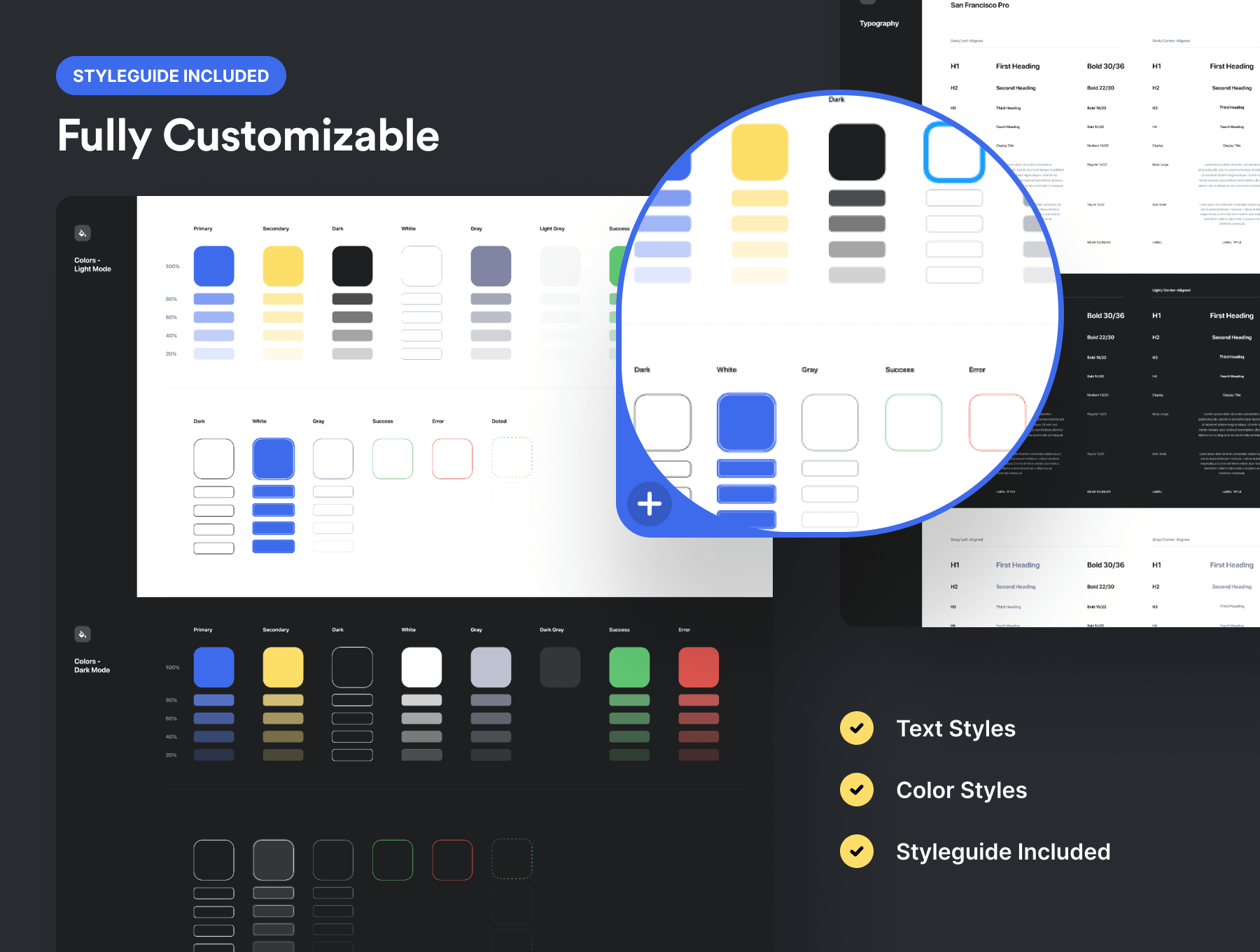The width and height of the screenshot is (1260, 952).
Task: Select the Secondary yellow swatch in Light Mode
Action: (x=283, y=266)
